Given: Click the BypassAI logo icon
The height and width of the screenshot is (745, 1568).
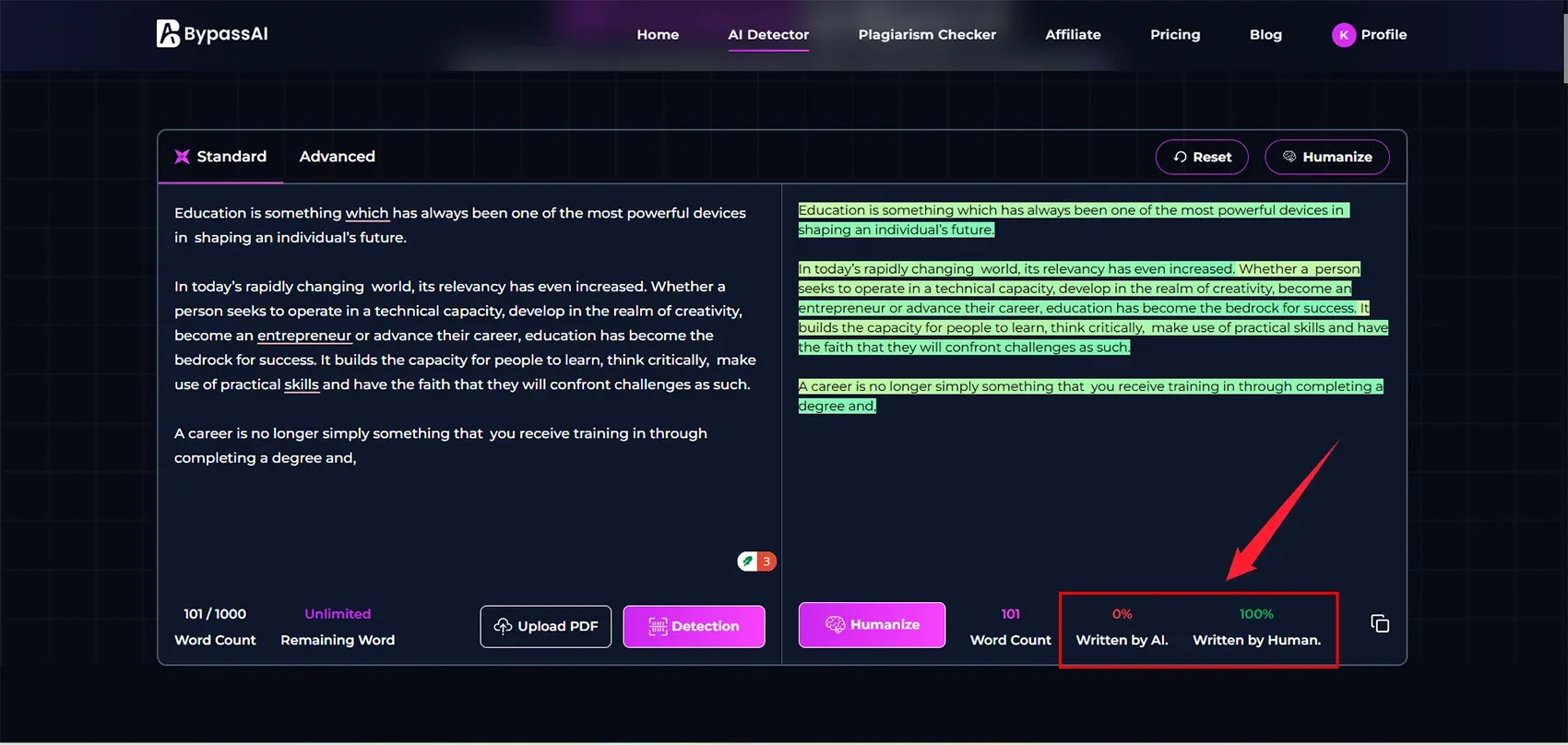Looking at the screenshot, I should (168, 34).
